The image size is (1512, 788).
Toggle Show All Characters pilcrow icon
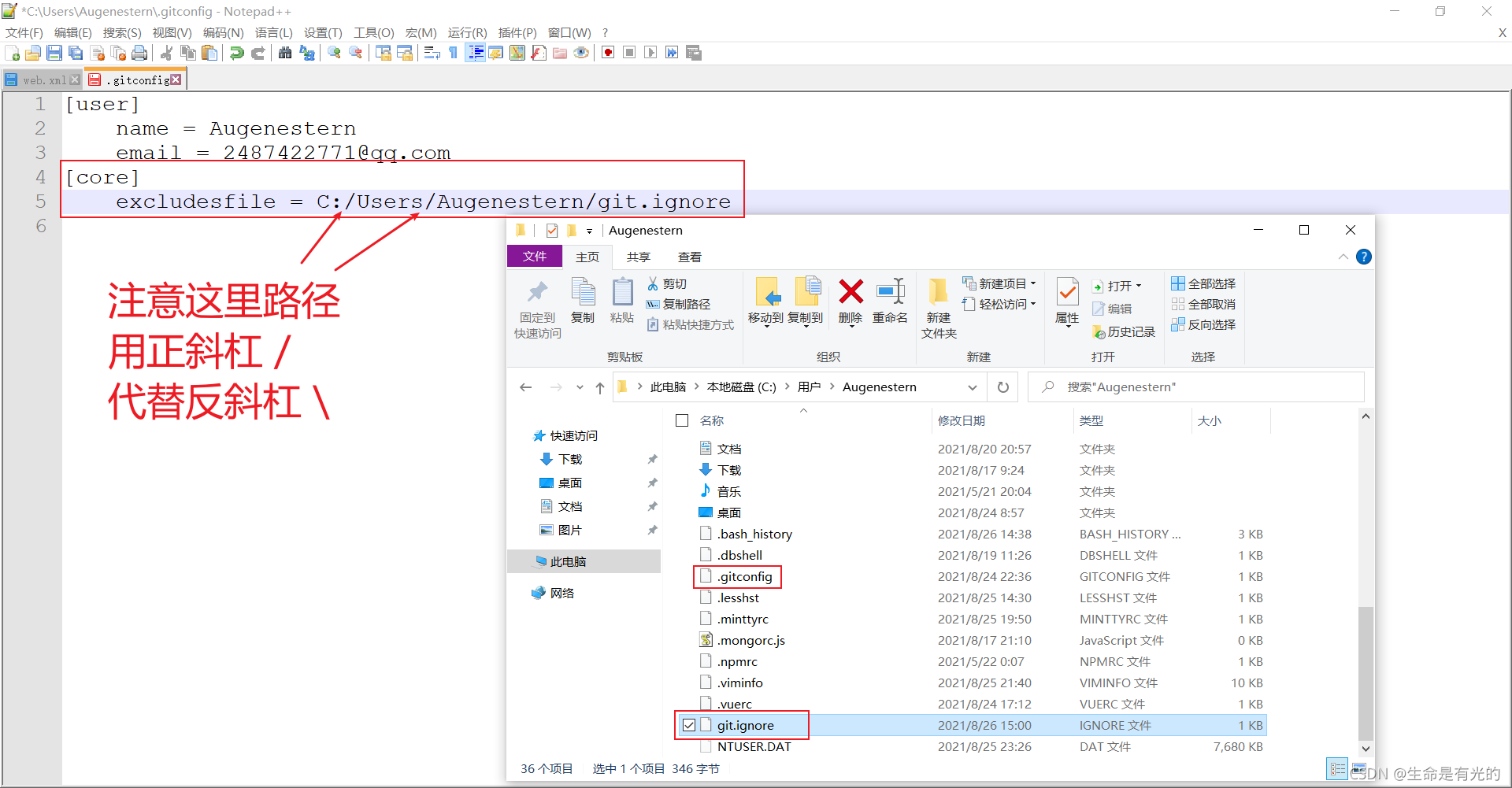point(453,53)
